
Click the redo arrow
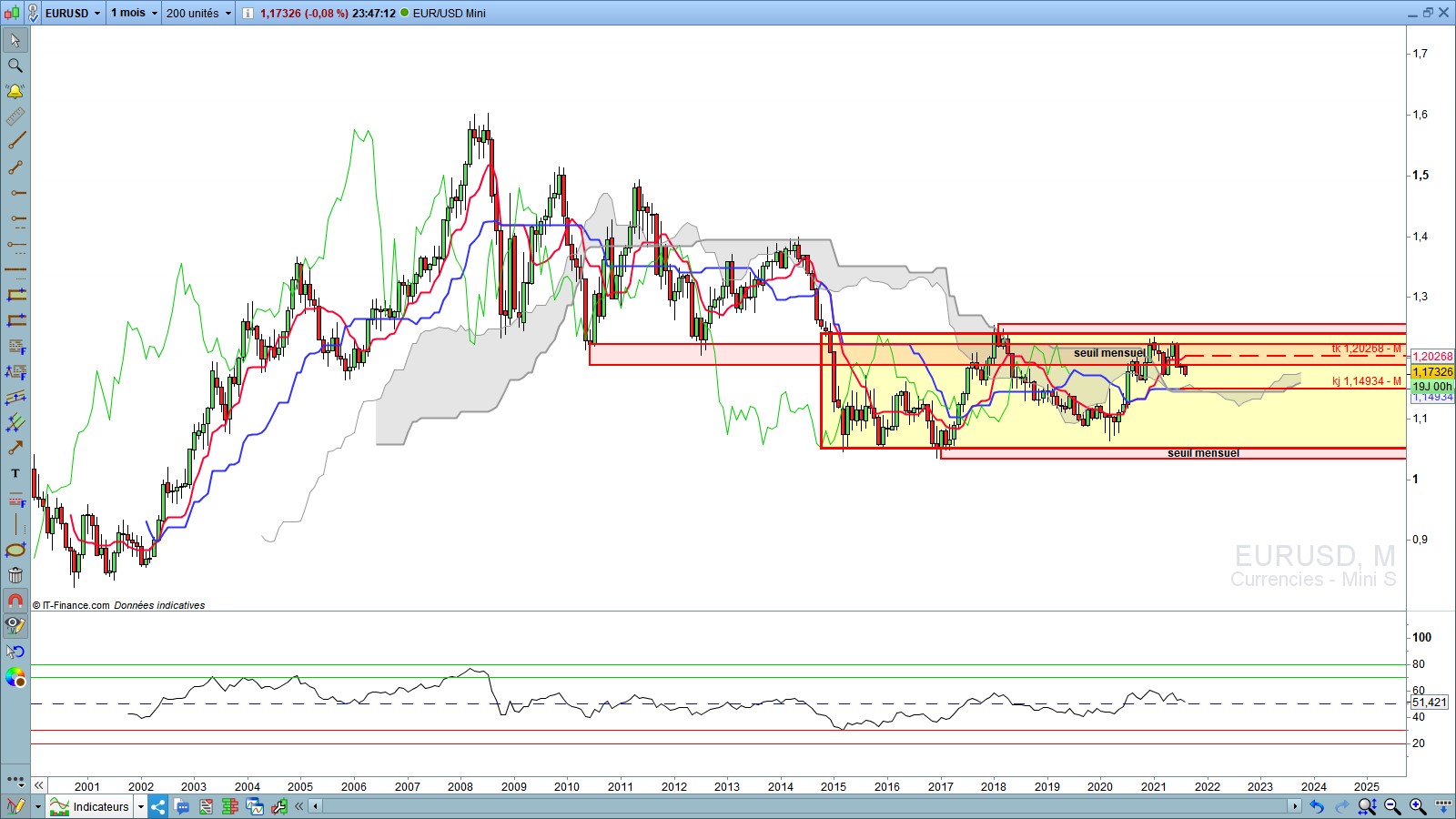tap(1342, 806)
